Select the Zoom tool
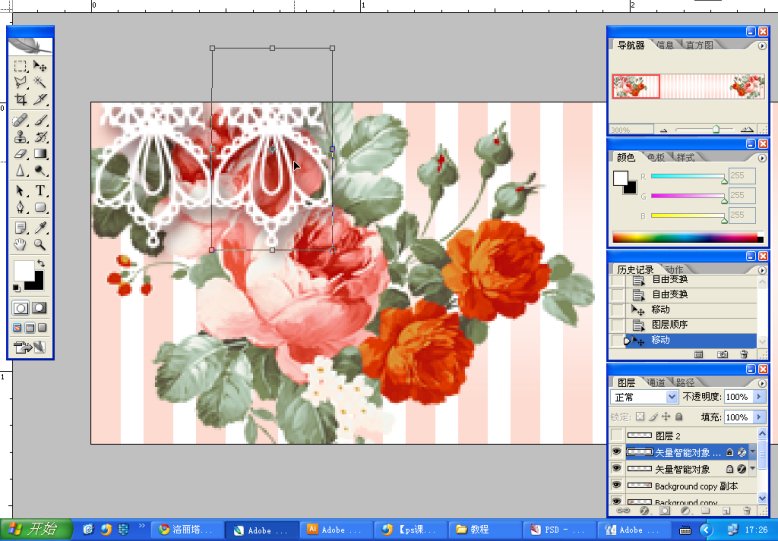The width and height of the screenshot is (778, 541). point(40,244)
